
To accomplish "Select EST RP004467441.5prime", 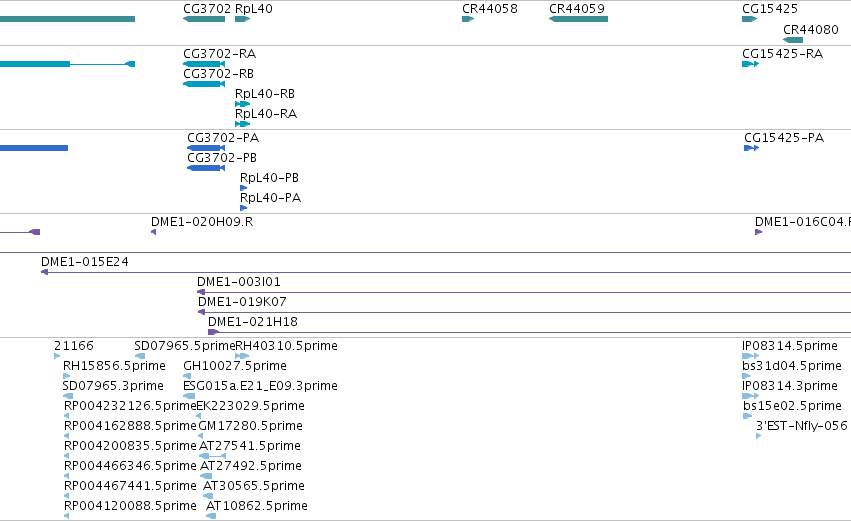I will 67,497.
